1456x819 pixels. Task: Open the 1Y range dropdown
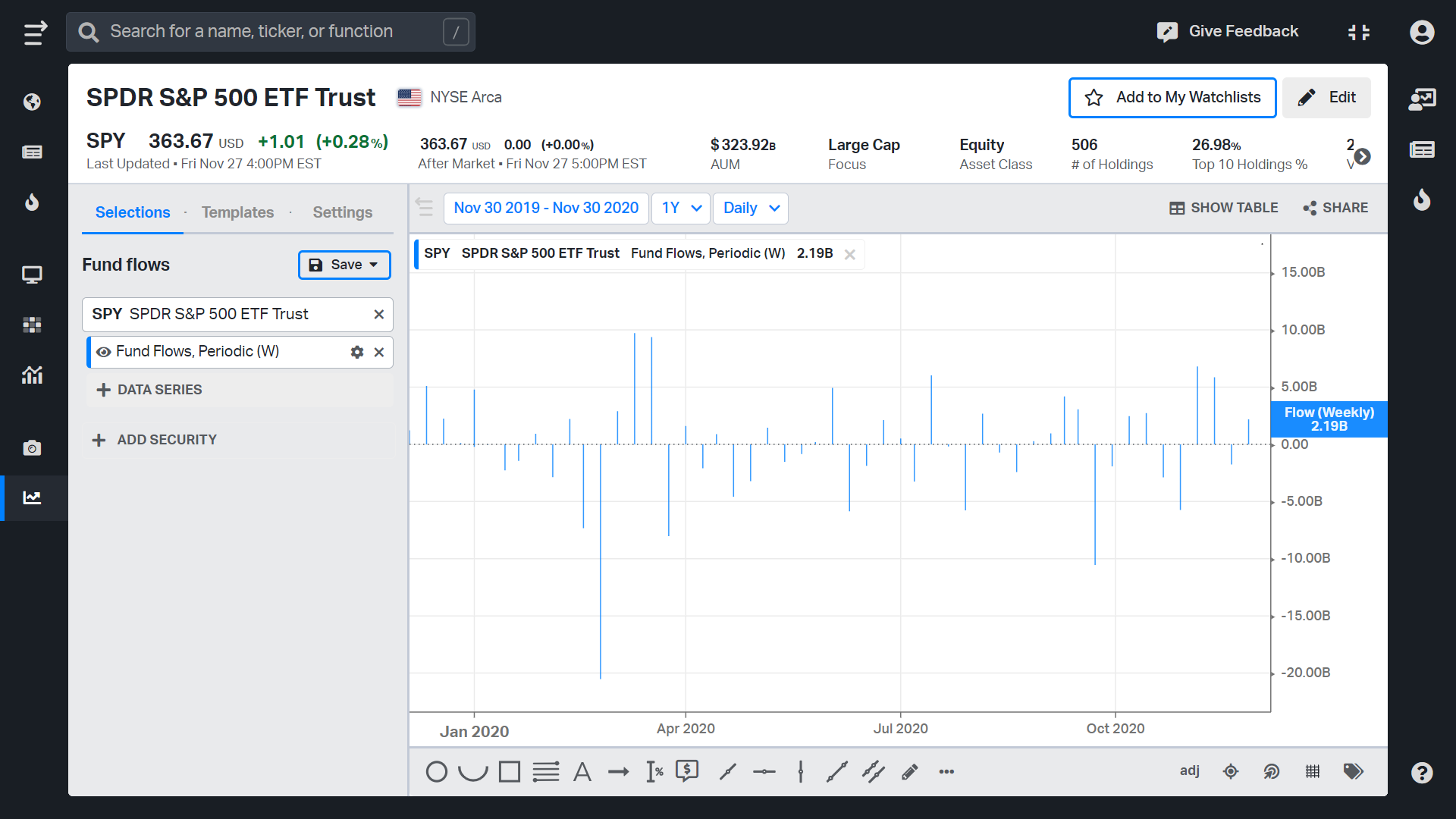point(681,208)
